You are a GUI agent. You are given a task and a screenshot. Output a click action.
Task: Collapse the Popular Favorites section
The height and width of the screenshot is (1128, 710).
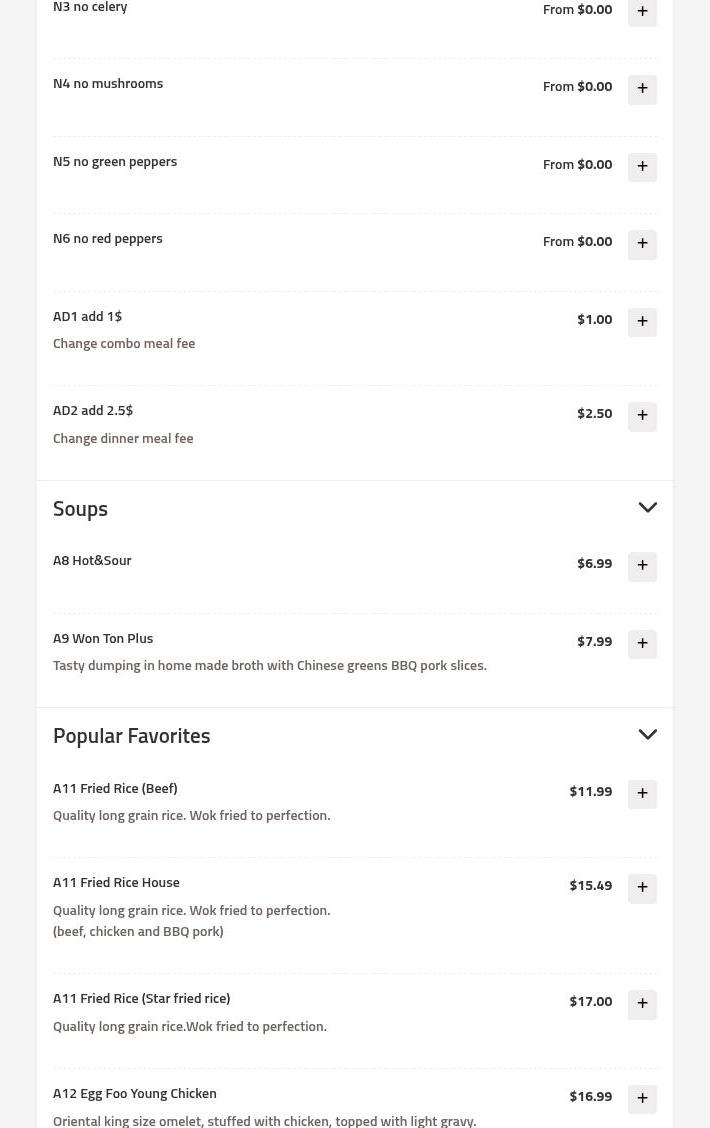click(647, 734)
